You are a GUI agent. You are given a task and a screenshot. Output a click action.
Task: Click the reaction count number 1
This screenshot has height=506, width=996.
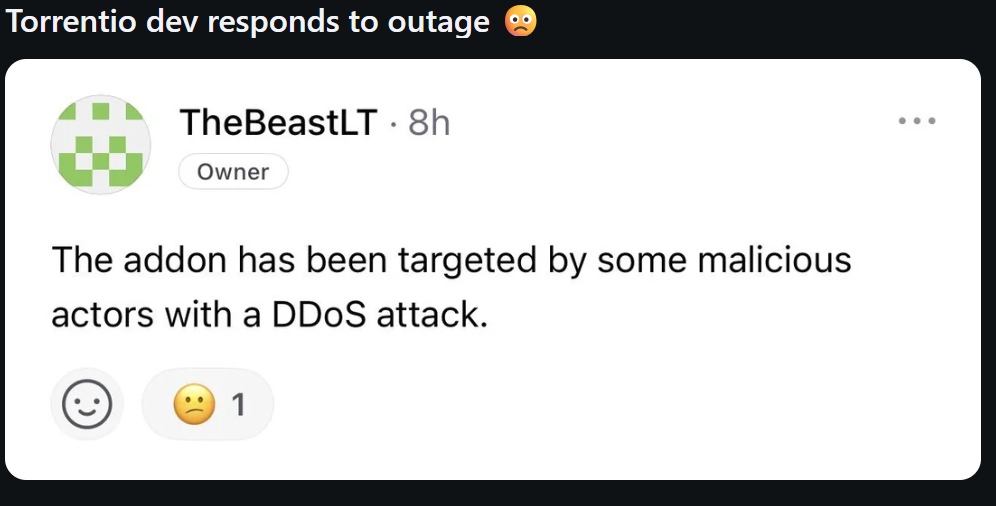pos(238,404)
